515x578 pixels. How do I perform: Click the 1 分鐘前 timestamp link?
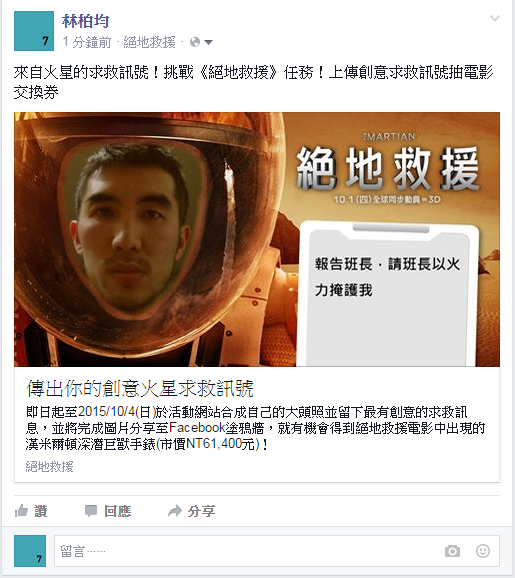point(87,42)
